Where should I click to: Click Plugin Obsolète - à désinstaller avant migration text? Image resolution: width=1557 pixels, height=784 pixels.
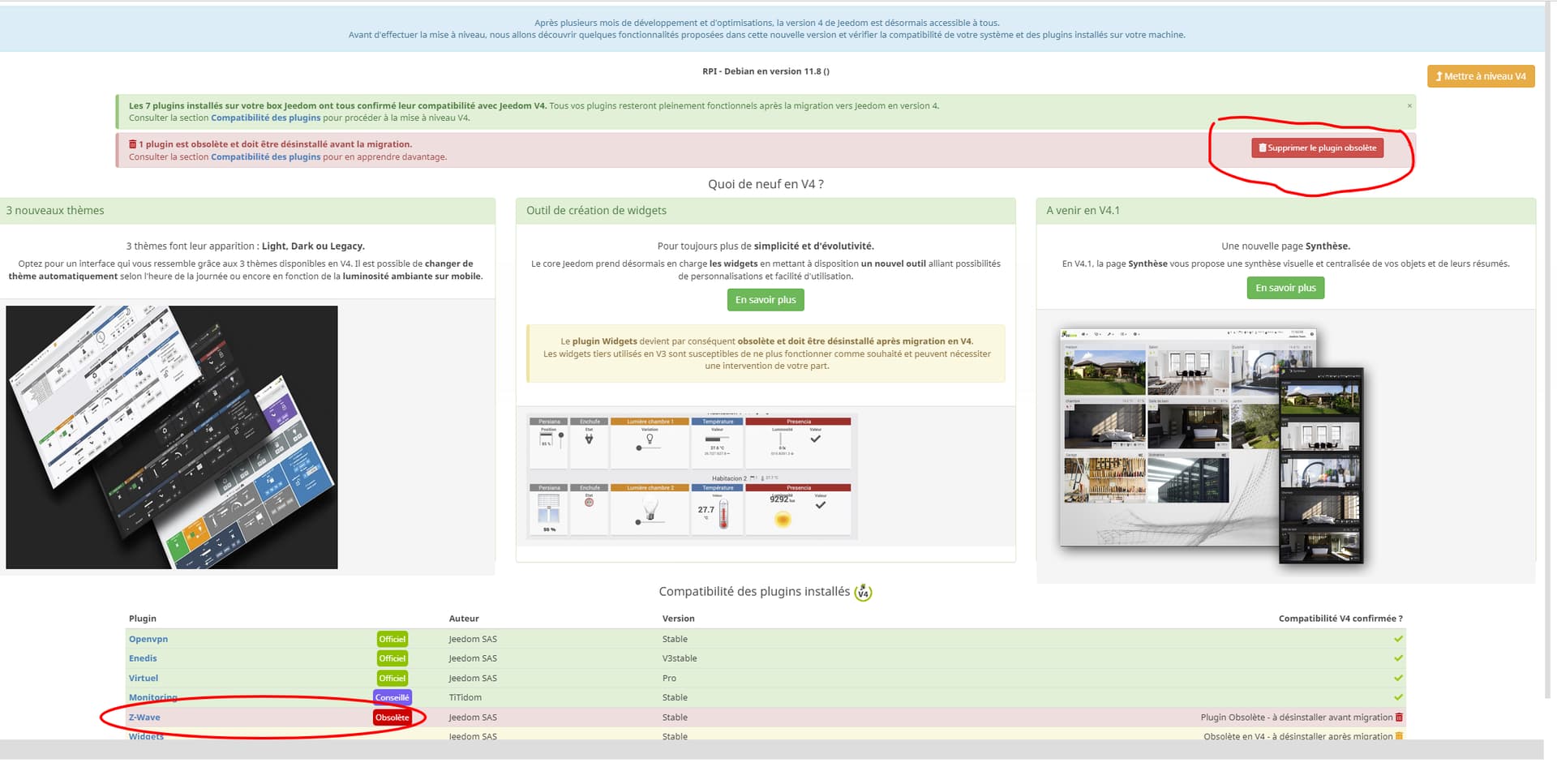pos(1297,718)
